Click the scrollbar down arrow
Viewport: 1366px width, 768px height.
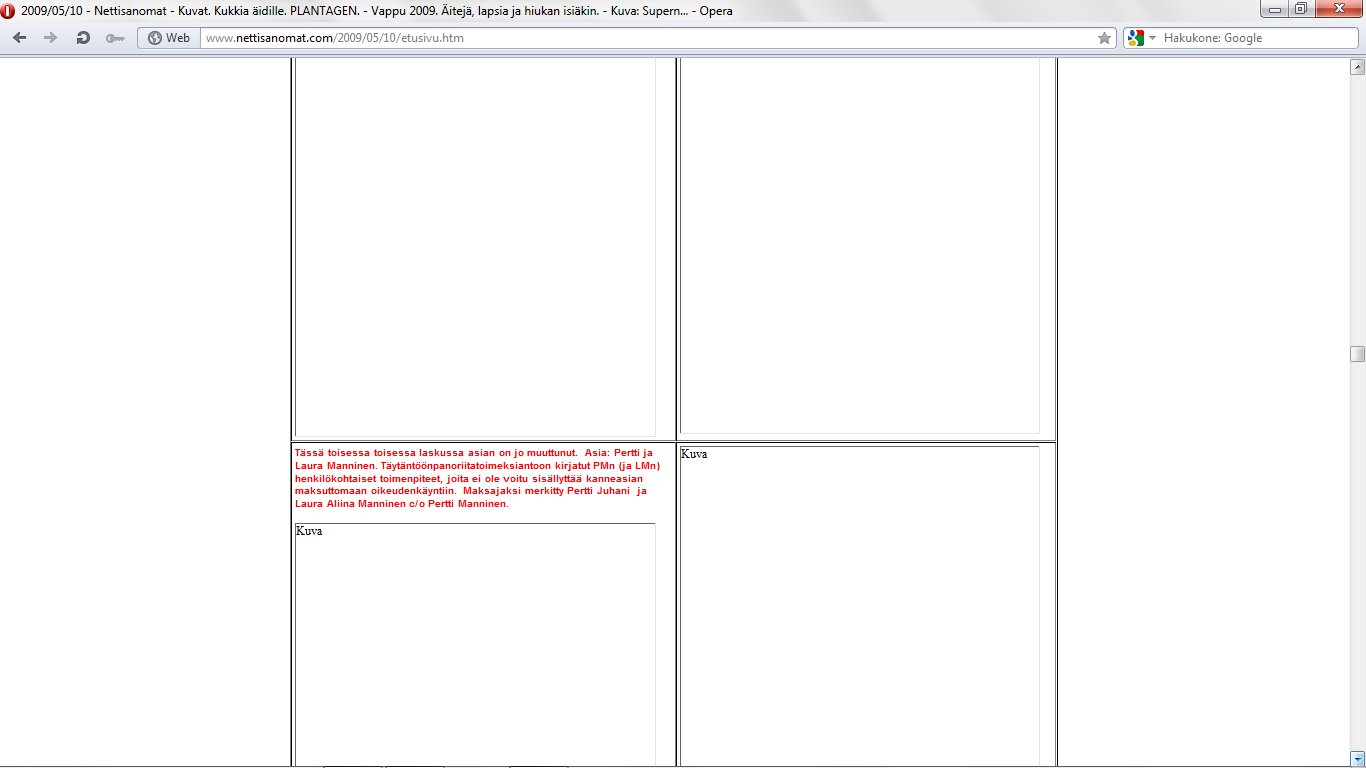pos(1357,758)
